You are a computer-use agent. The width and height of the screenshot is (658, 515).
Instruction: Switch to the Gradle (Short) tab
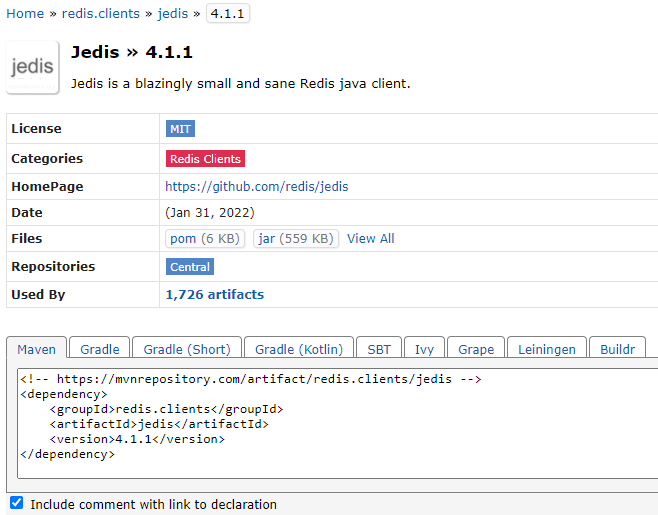[187, 349]
